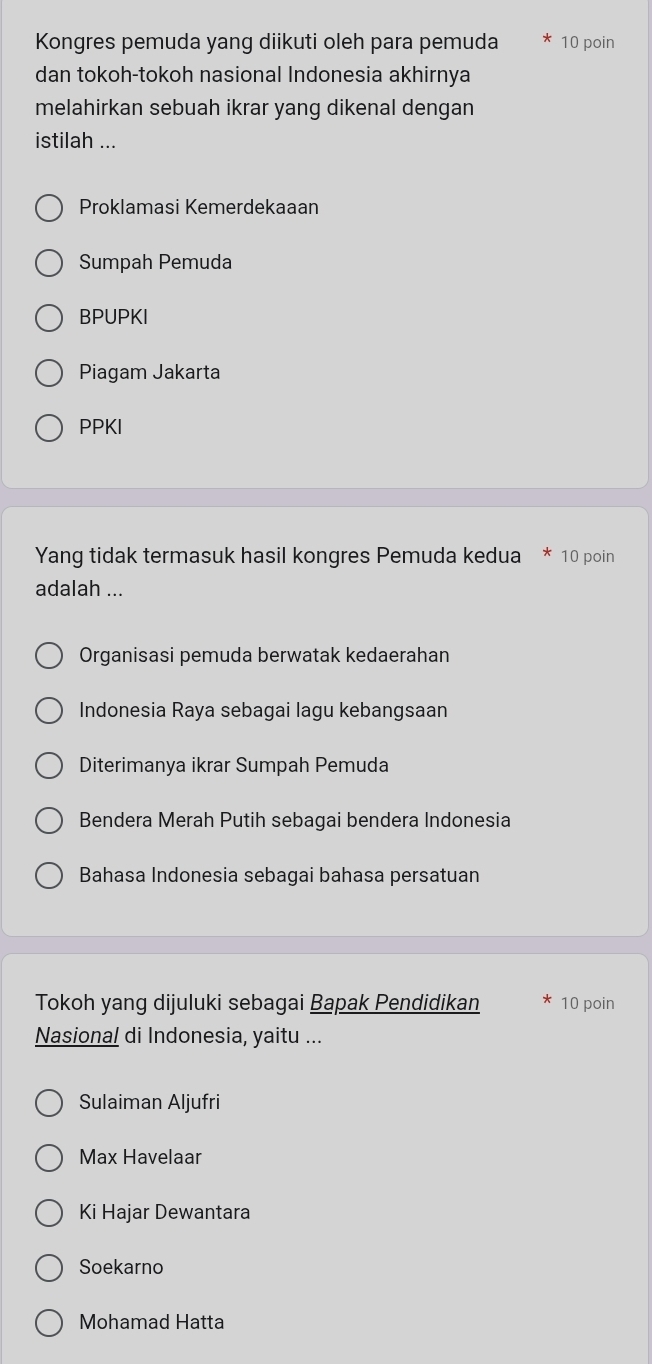Click the 10 poin label on first question
Viewport: 652px width, 1364px height.
pyautogui.click(x=587, y=43)
